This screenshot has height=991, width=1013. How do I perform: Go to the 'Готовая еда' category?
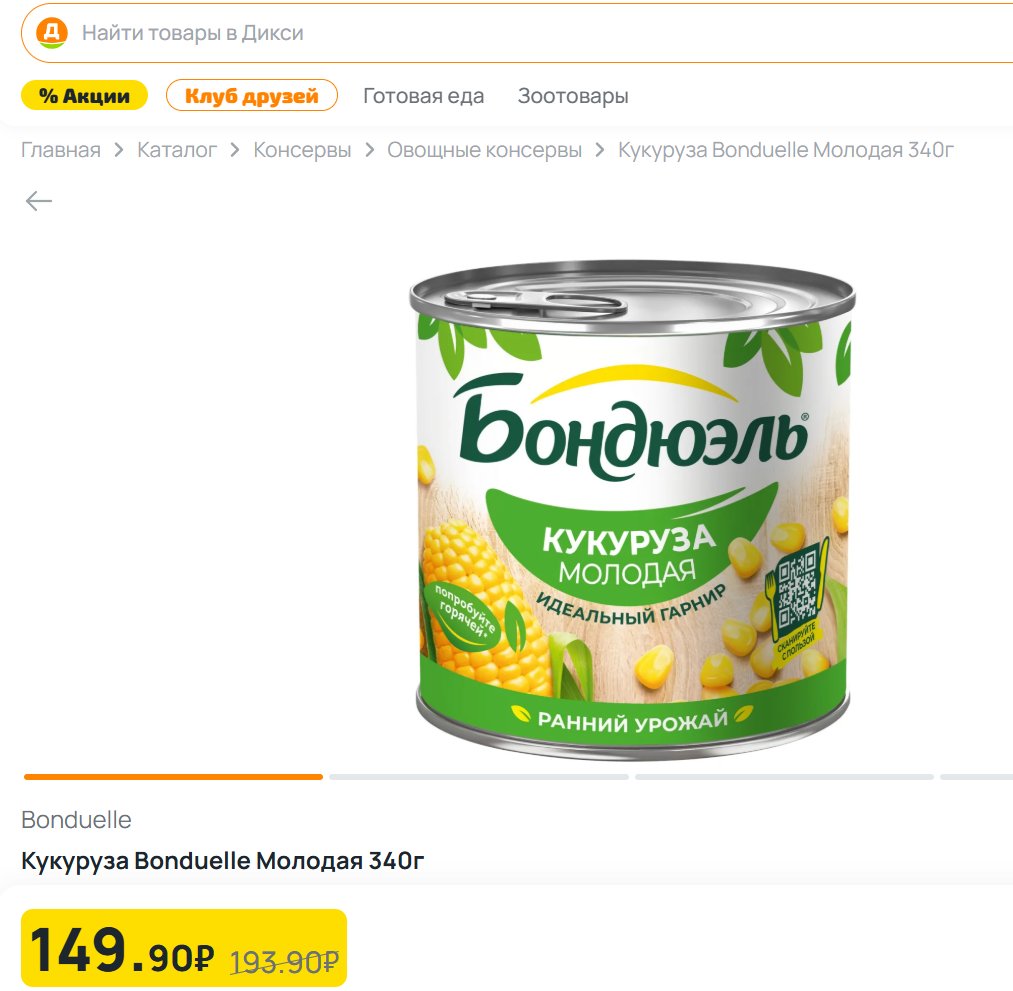[423, 96]
